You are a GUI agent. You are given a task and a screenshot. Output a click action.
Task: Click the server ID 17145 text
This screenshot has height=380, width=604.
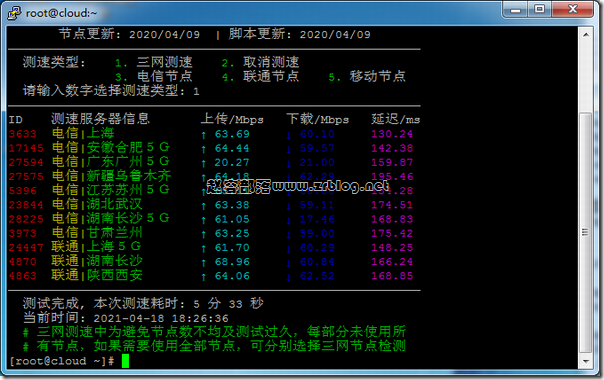click(26, 148)
